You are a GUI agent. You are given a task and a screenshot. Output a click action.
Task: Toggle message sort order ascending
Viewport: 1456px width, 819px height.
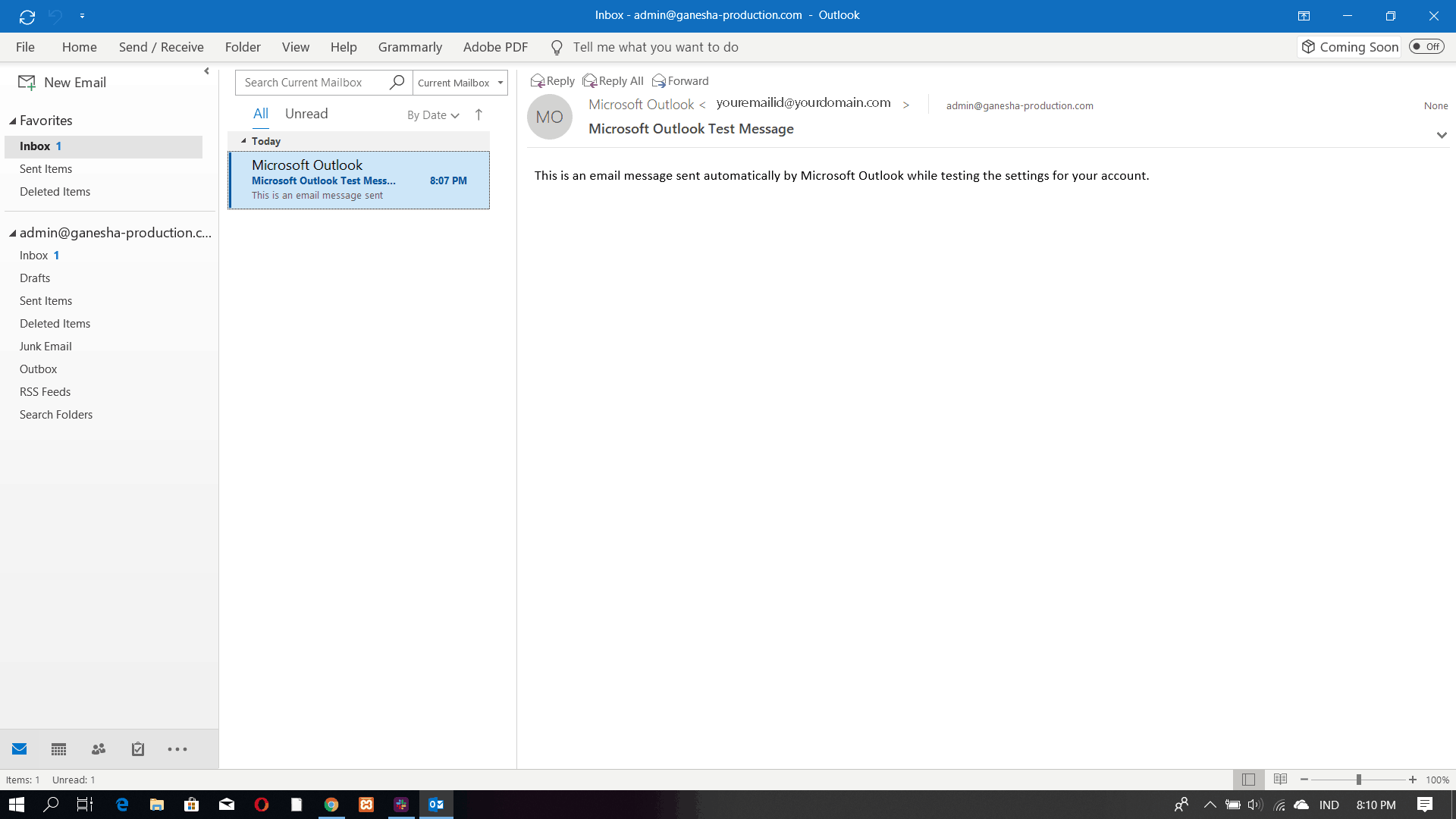click(479, 114)
